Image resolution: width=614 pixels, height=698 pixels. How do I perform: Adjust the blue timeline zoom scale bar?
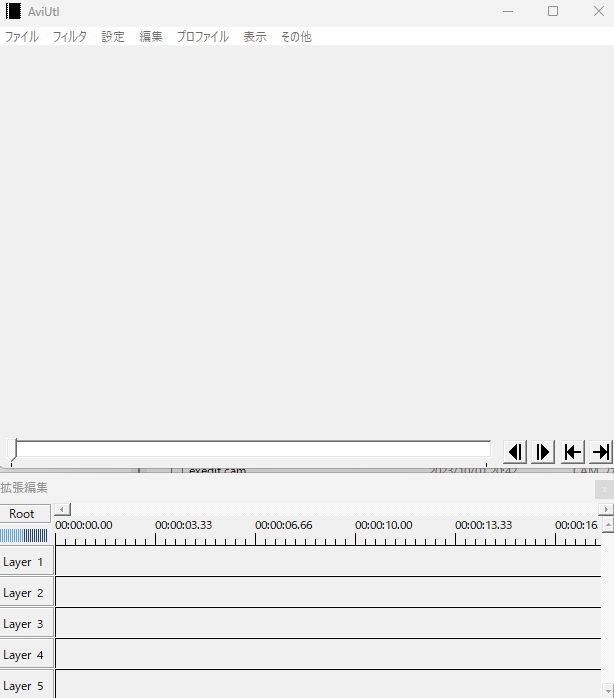click(x=24, y=536)
